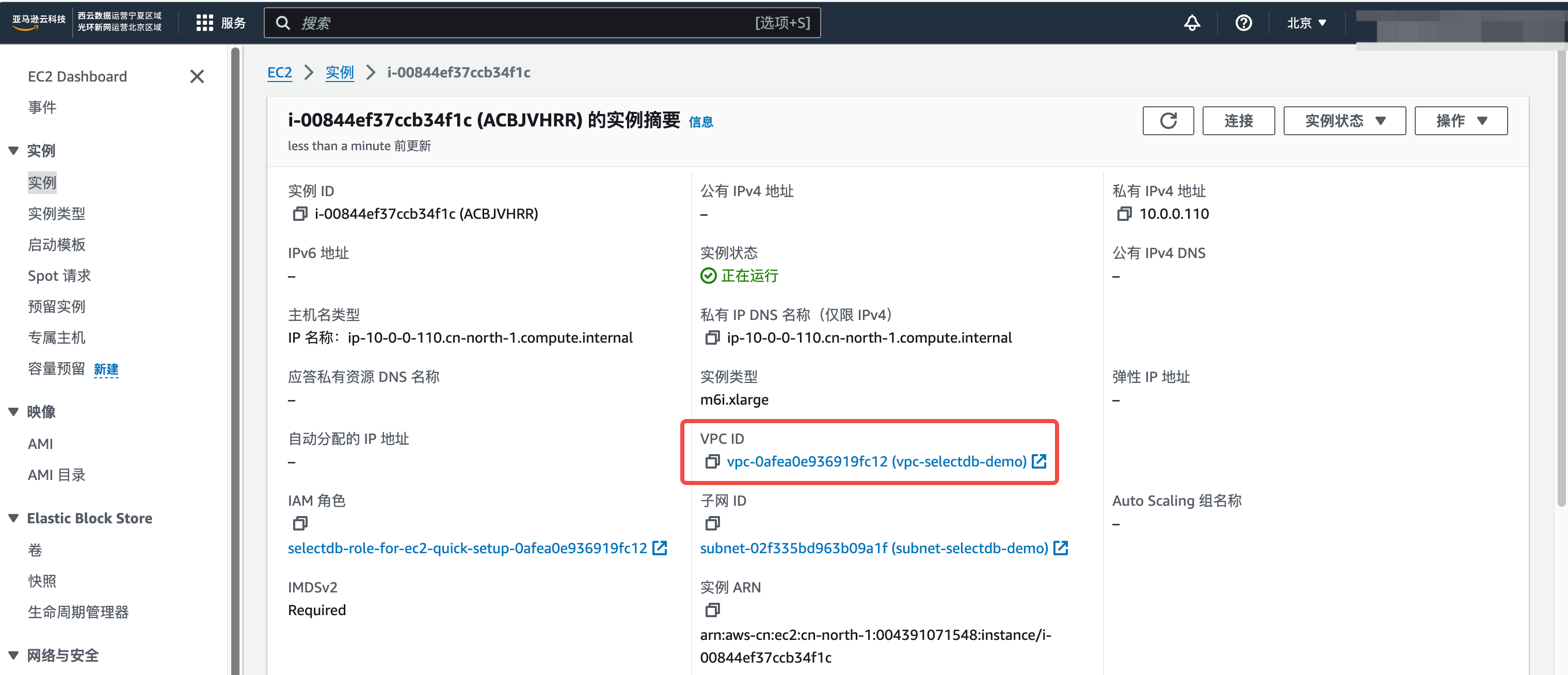
Task: Click the Info link beside summary title
Action: (700, 122)
